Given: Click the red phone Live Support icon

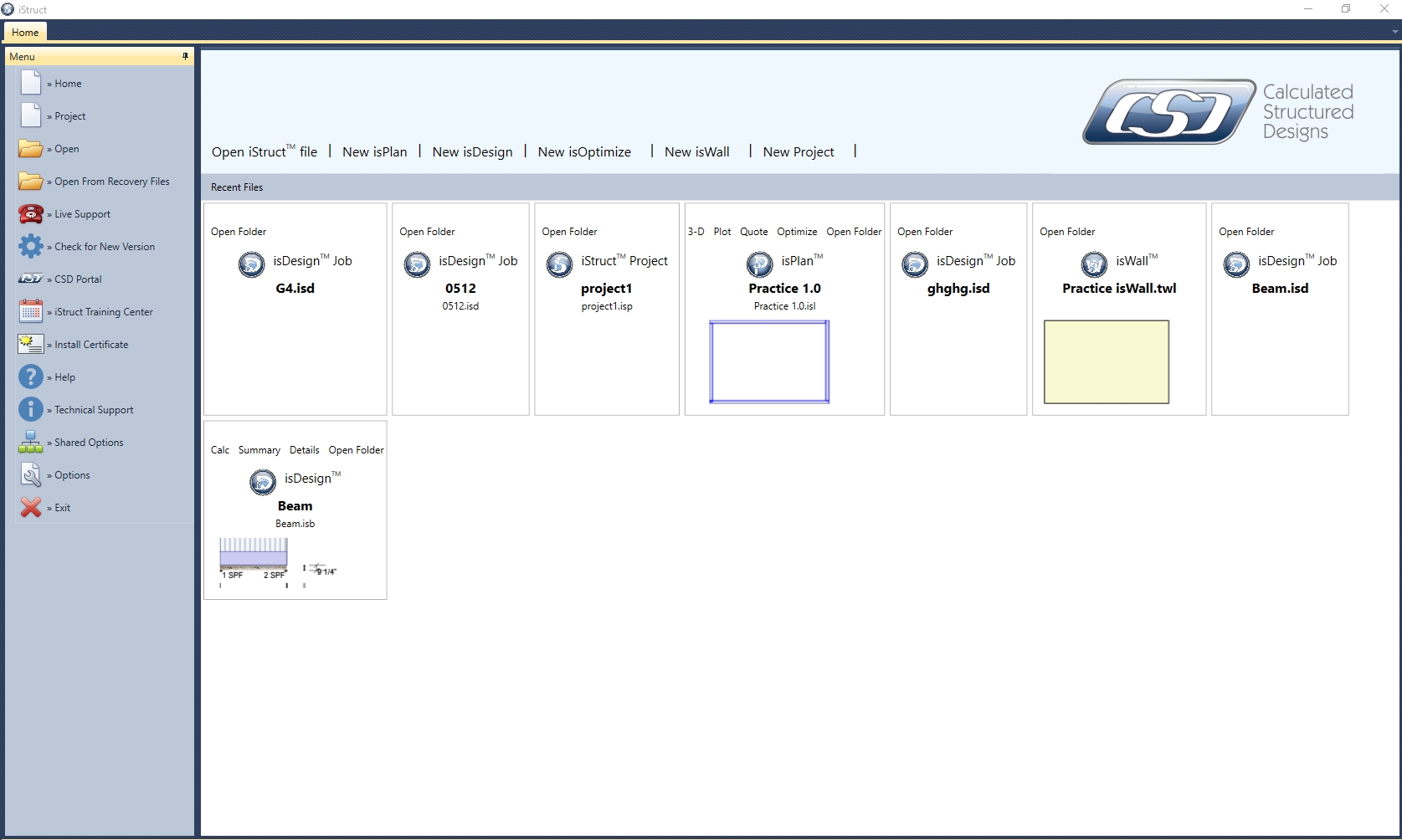Looking at the screenshot, I should click(31, 214).
